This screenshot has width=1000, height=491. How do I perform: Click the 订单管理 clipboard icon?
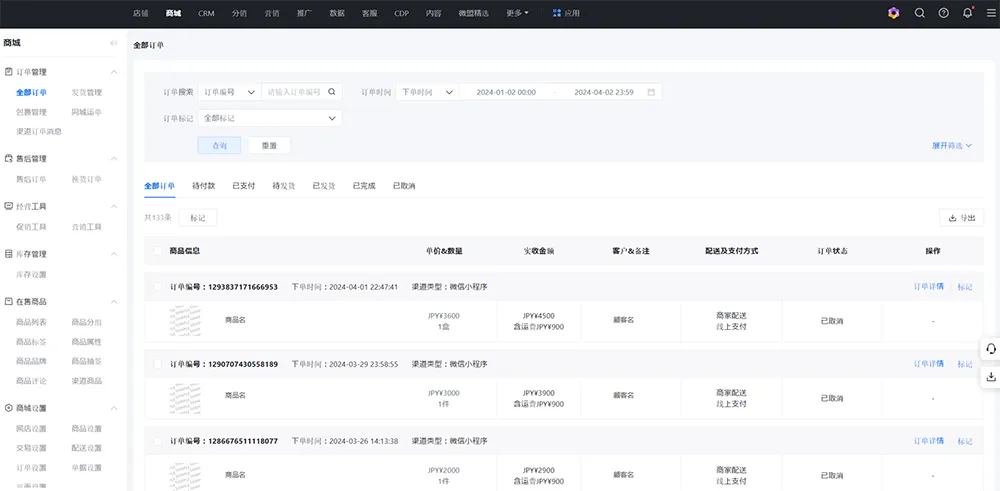point(8,72)
